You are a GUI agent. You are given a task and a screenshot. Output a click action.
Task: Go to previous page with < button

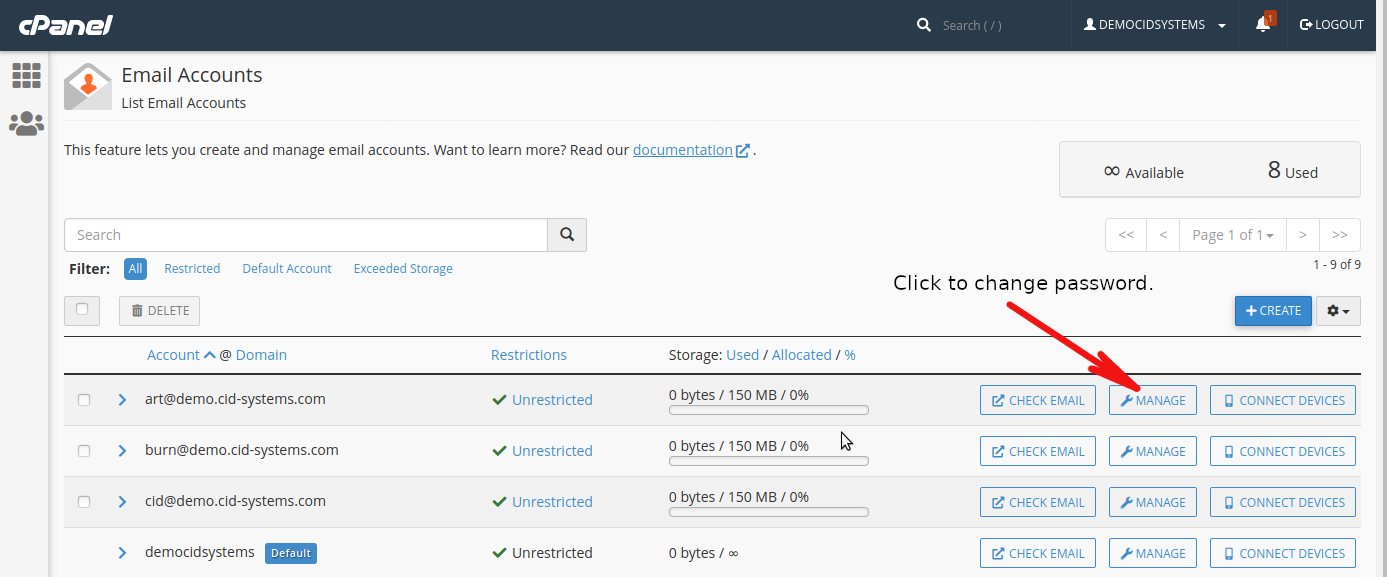[1163, 235]
